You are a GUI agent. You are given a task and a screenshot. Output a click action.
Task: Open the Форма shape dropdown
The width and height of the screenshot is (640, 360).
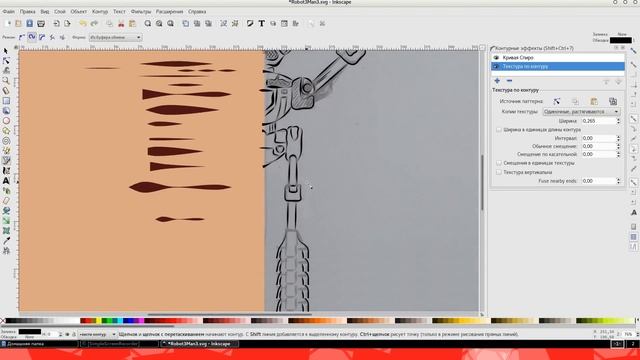click(116, 38)
